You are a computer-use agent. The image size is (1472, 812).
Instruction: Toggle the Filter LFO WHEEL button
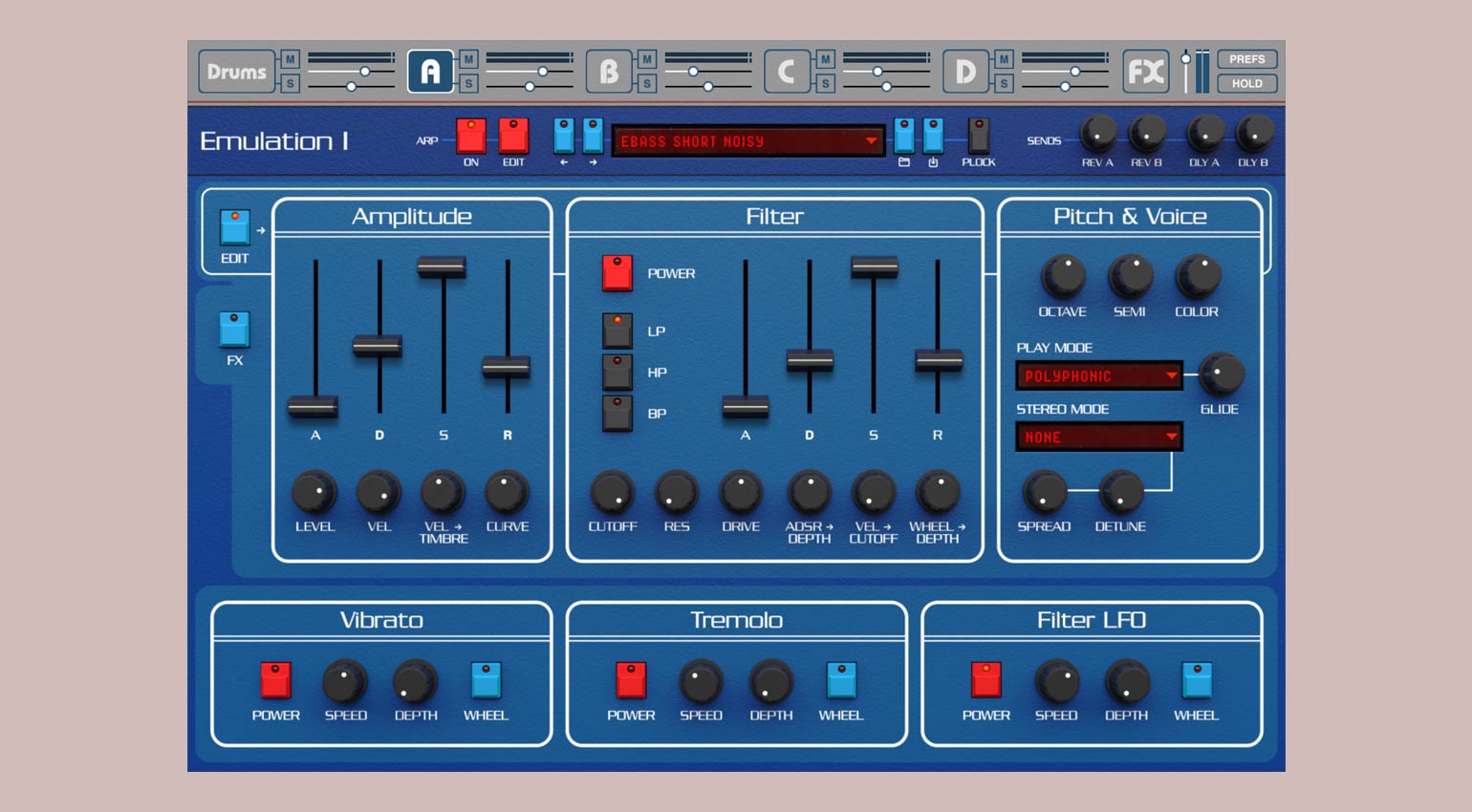(1197, 680)
